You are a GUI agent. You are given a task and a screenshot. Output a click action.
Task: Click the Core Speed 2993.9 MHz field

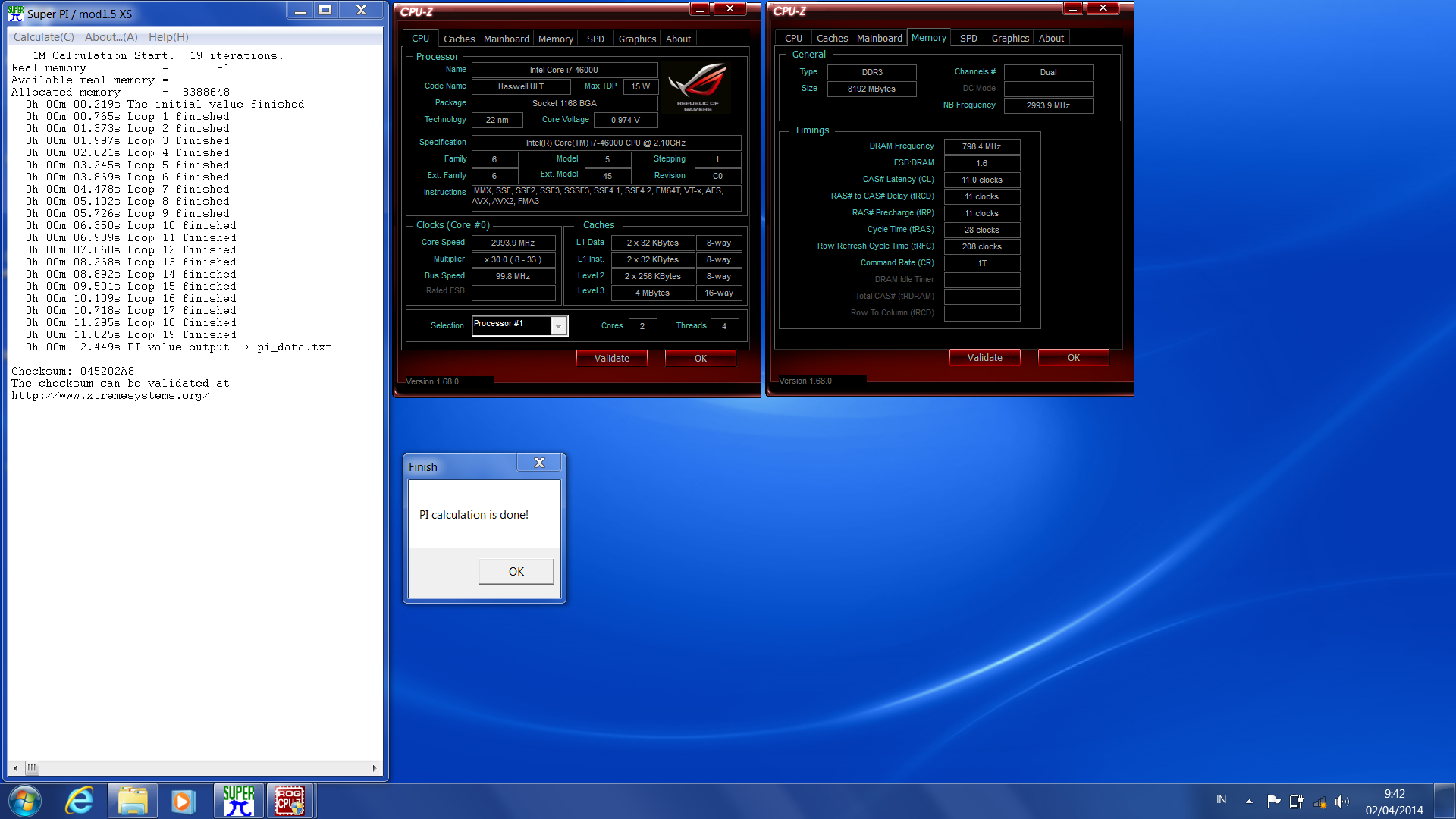click(513, 243)
